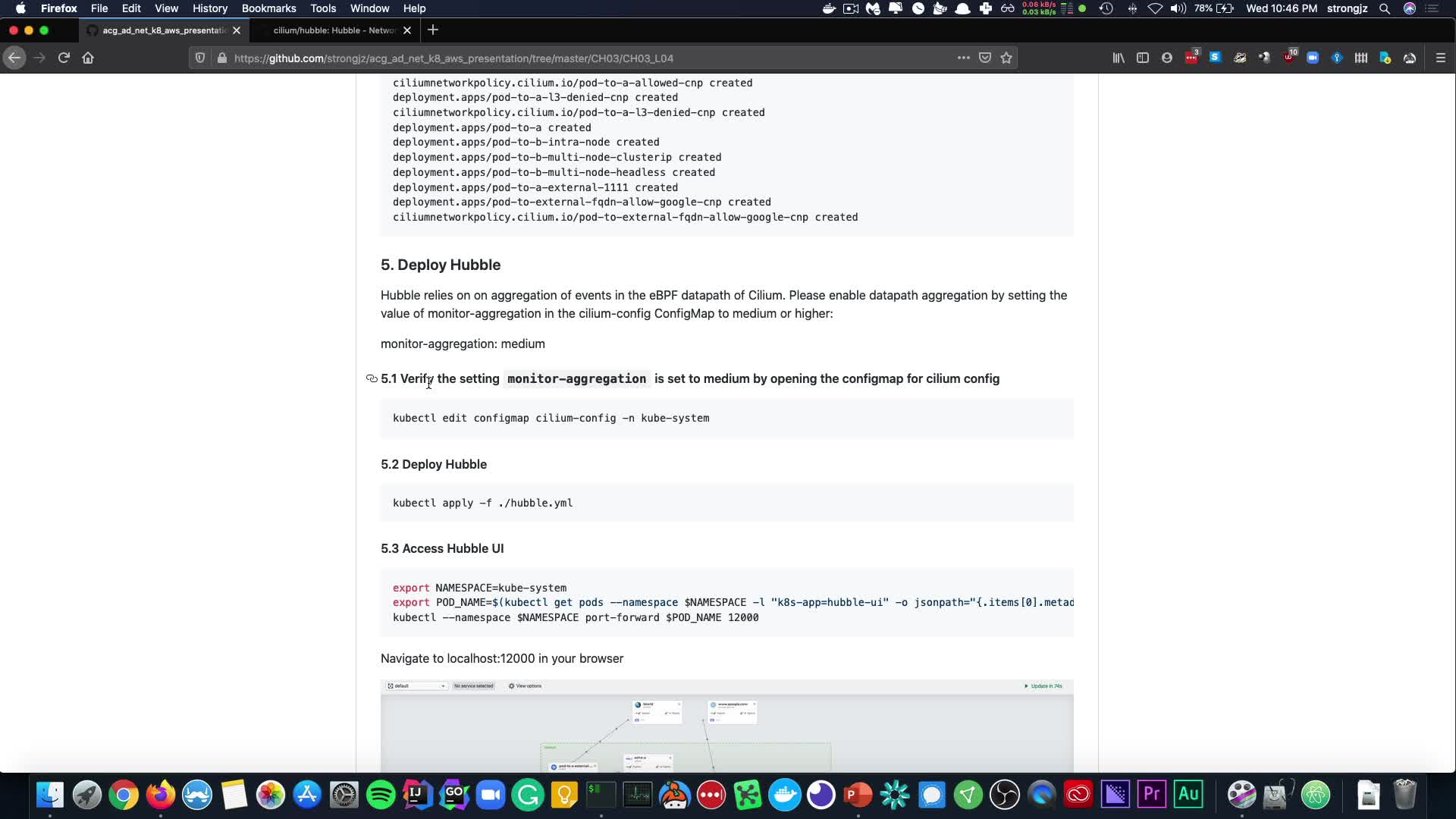Open the site security padlock info
Screen dimensions: 1456x819
point(221,58)
